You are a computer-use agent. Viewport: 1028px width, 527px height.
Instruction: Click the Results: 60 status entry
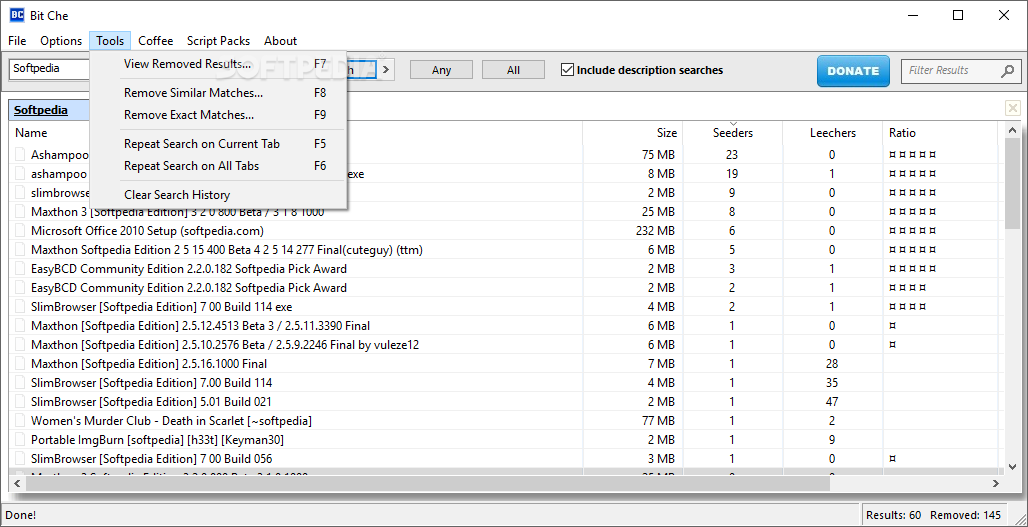click(894, 515)
